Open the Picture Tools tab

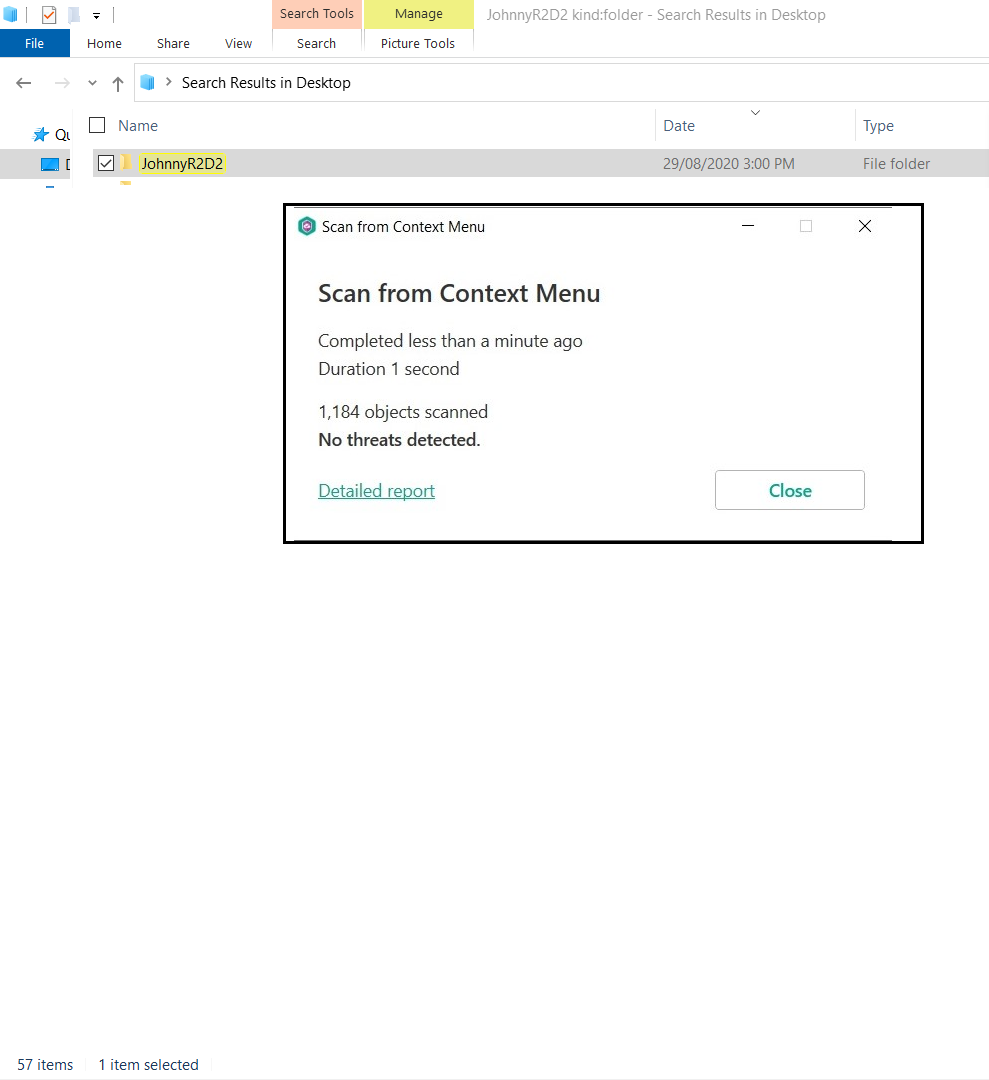[x=417, y=43]
